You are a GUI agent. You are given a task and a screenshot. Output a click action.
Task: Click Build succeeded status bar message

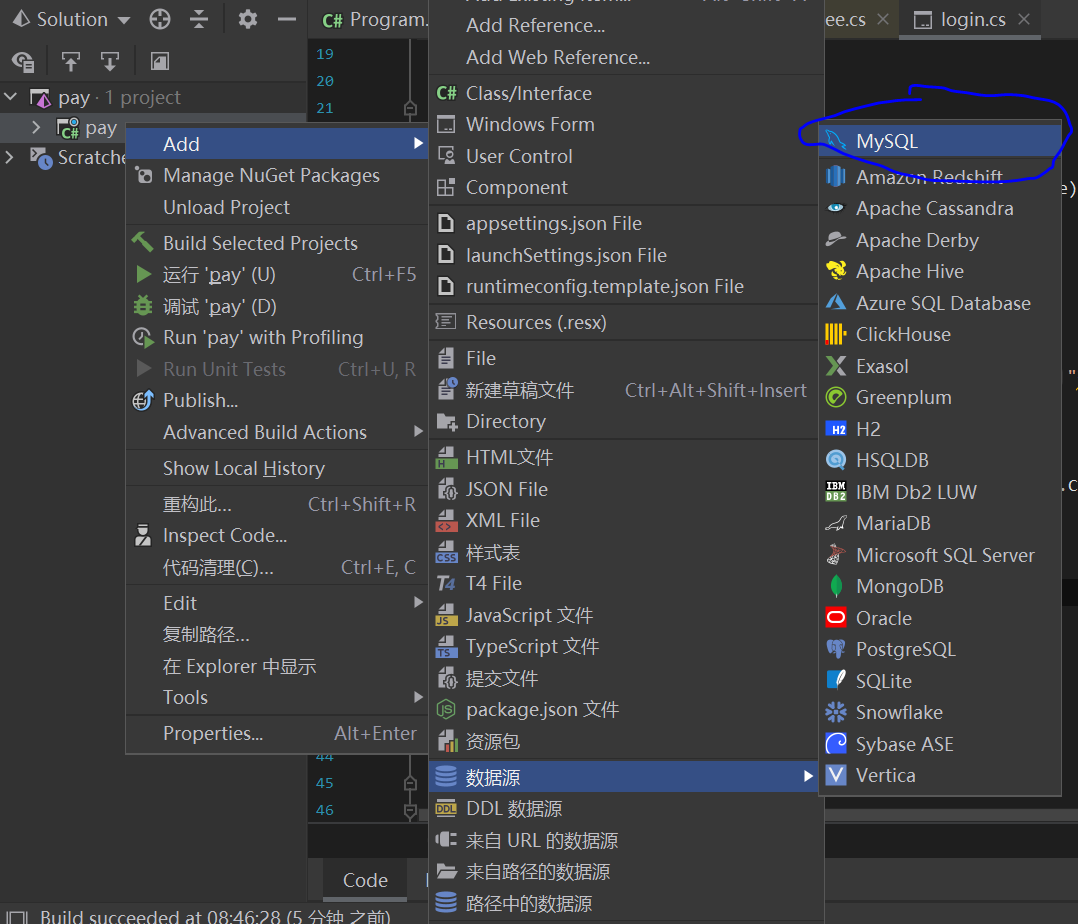tap(214, 916)
